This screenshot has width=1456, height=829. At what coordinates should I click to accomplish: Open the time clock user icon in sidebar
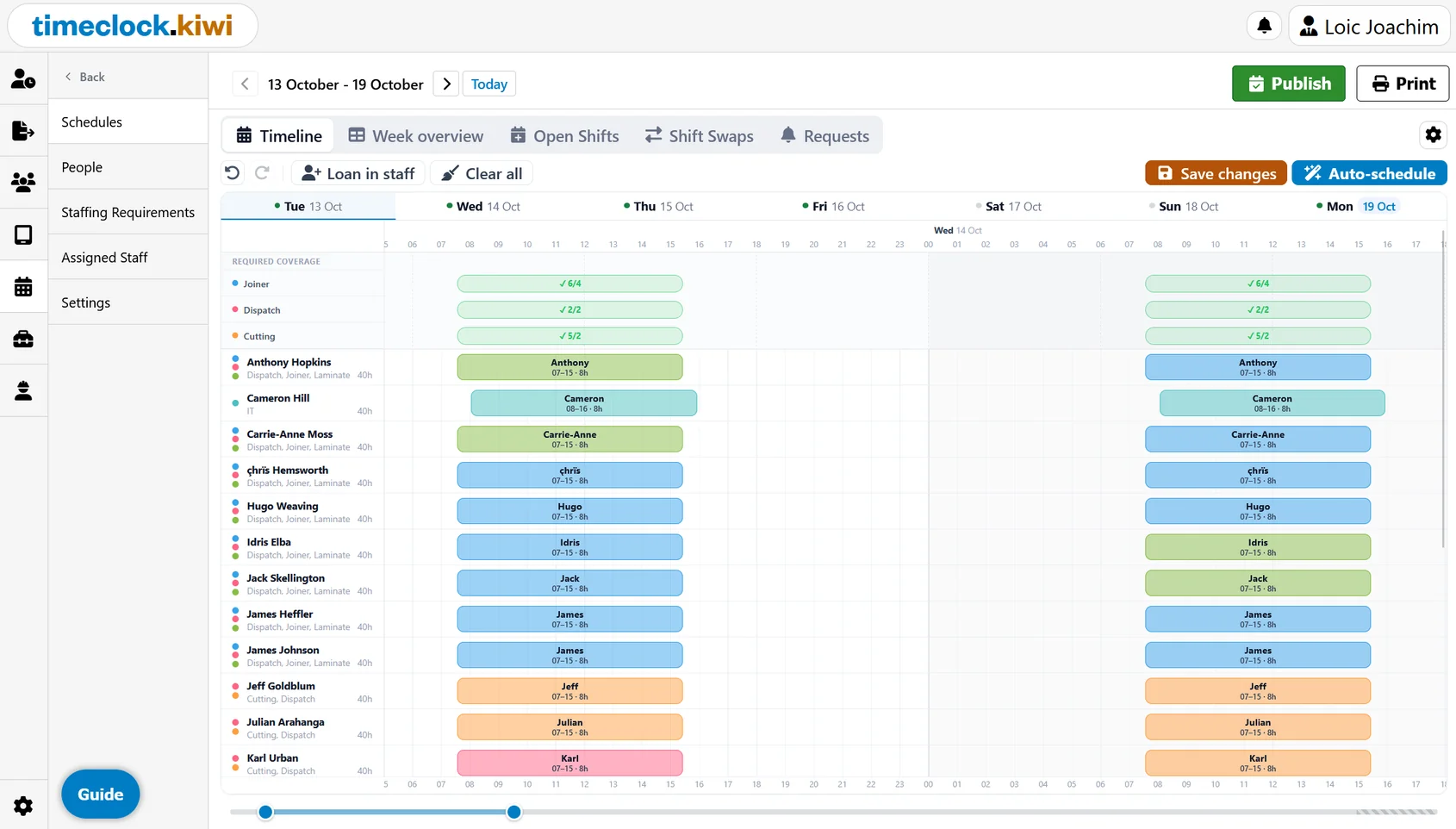point(23,78)
